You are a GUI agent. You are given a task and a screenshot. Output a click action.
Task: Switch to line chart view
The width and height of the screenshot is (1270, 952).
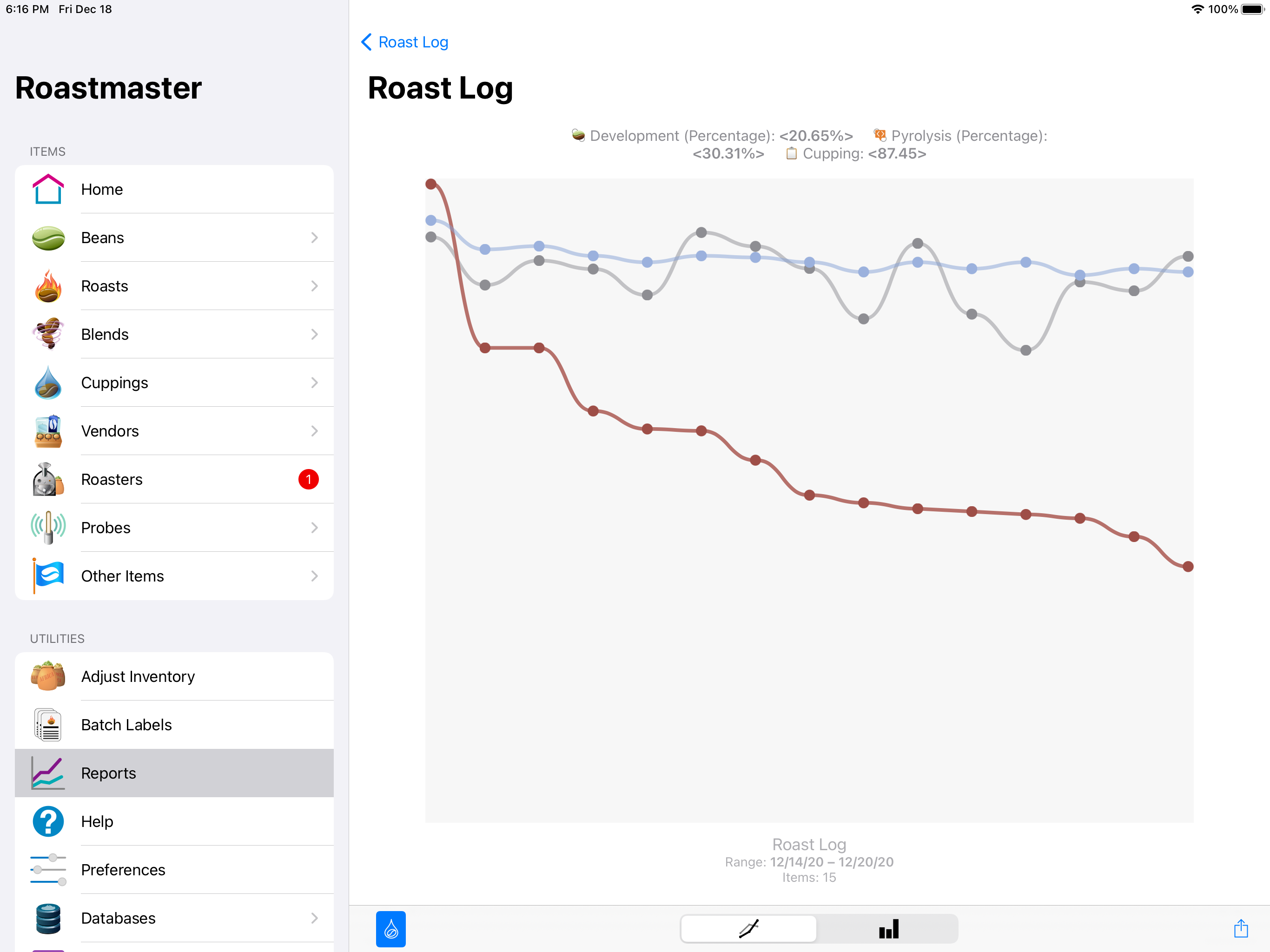(749, 928)
